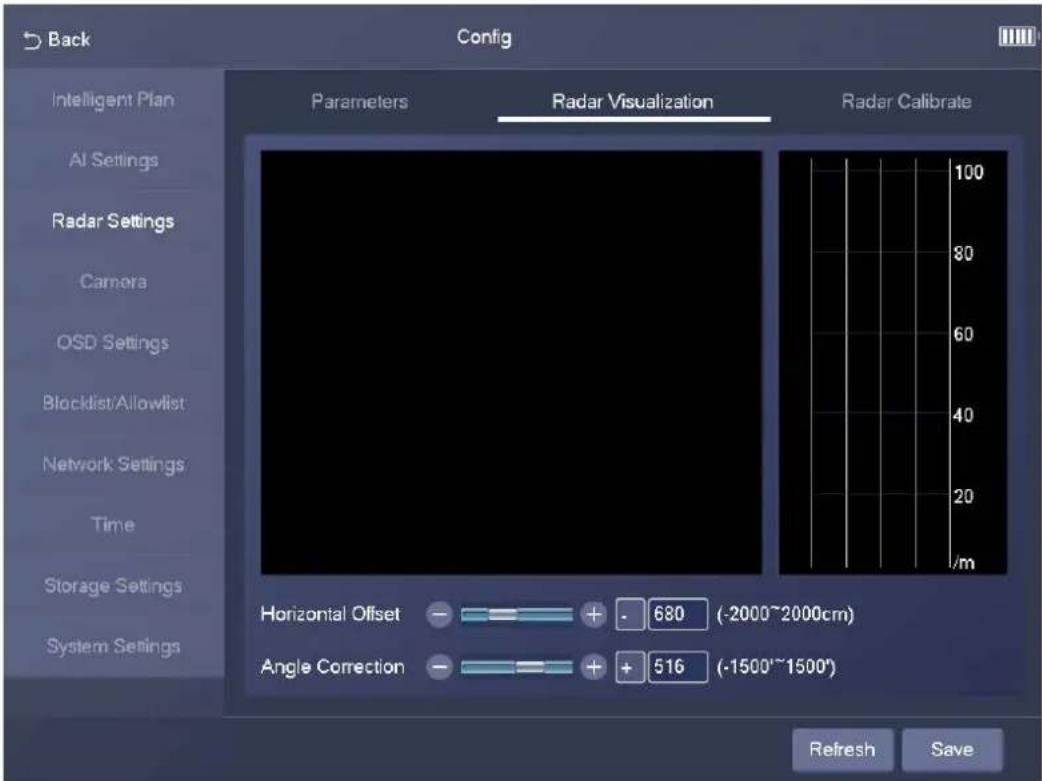1042x781 pixels.
Task: Toggle Angle Correction sign button
Action: 629,667
